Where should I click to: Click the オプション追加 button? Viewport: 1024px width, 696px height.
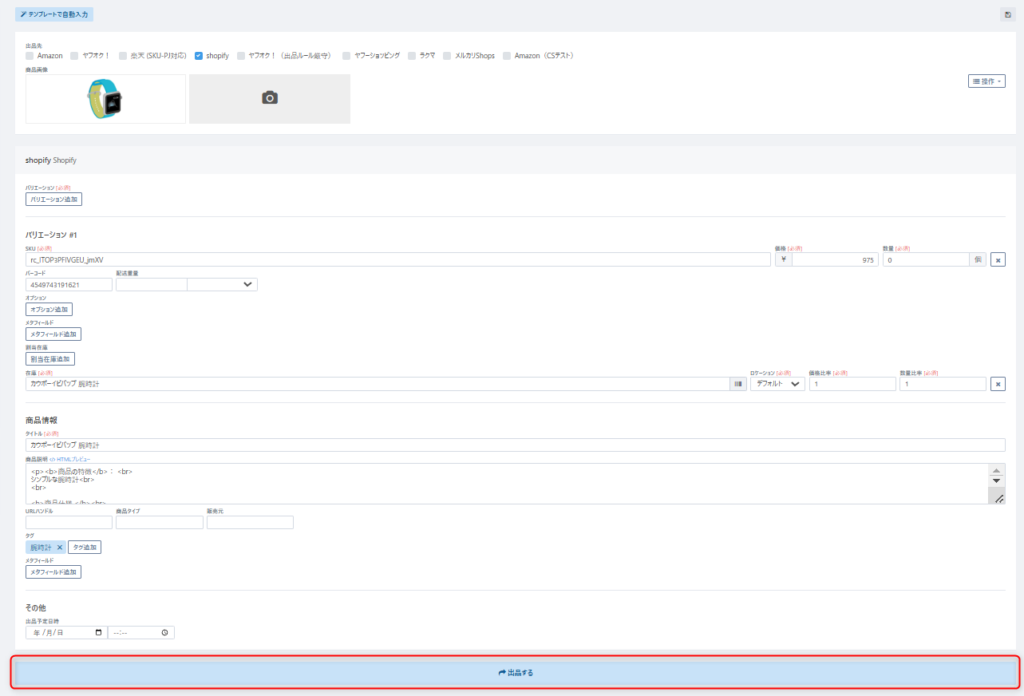[49, 309]
